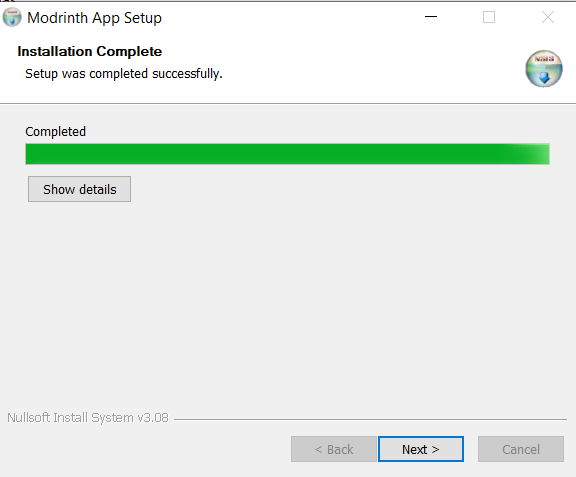The width and height of the screenshot is (576, 477).
Task: Minimize the Modrinth App Setup window
Action: point(431,17)
